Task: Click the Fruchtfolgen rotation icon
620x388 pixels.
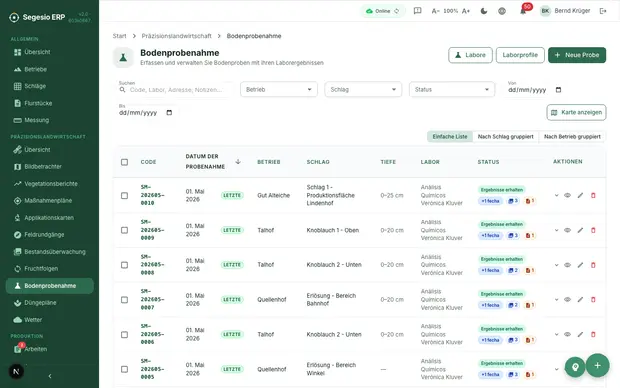Action: [17, 269]
